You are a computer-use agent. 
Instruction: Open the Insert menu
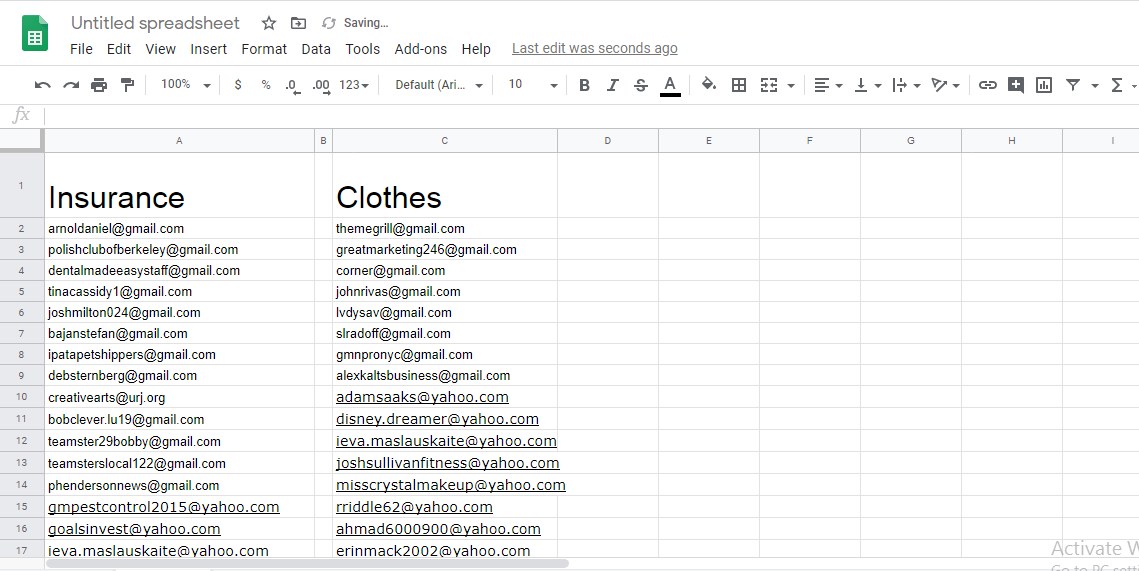tap(209, 49)
